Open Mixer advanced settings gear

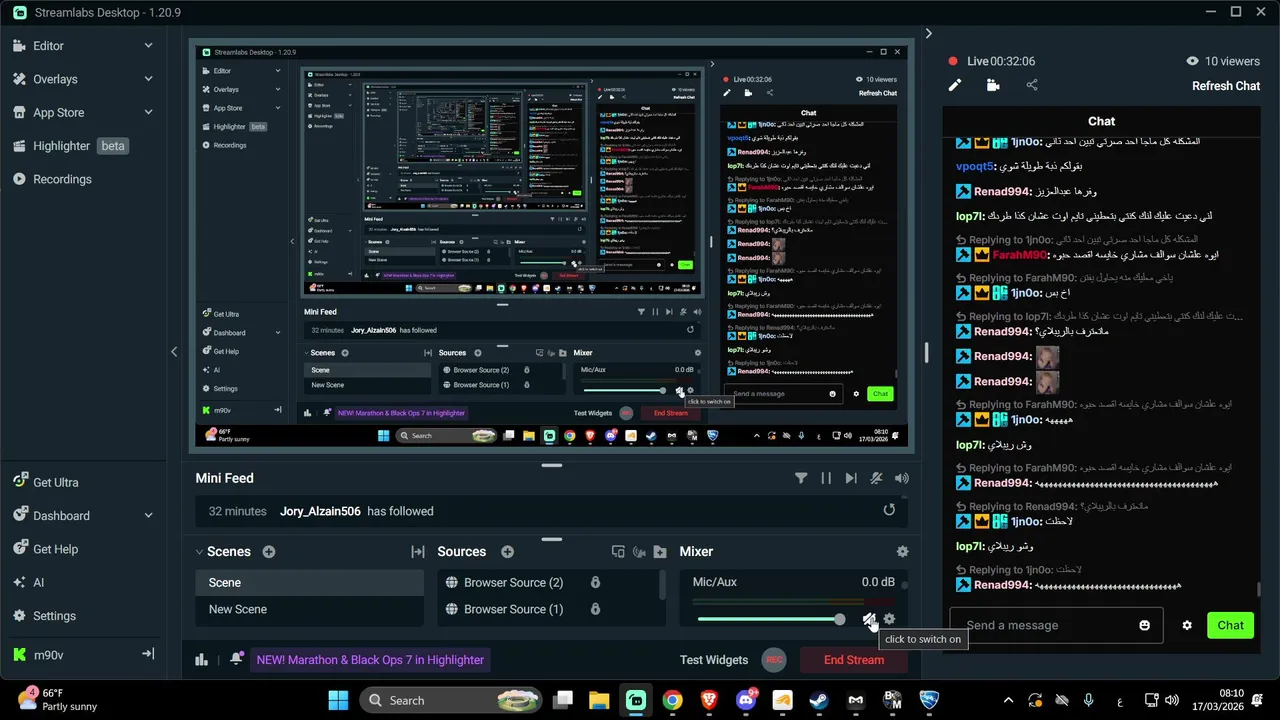tap(903, 551)
